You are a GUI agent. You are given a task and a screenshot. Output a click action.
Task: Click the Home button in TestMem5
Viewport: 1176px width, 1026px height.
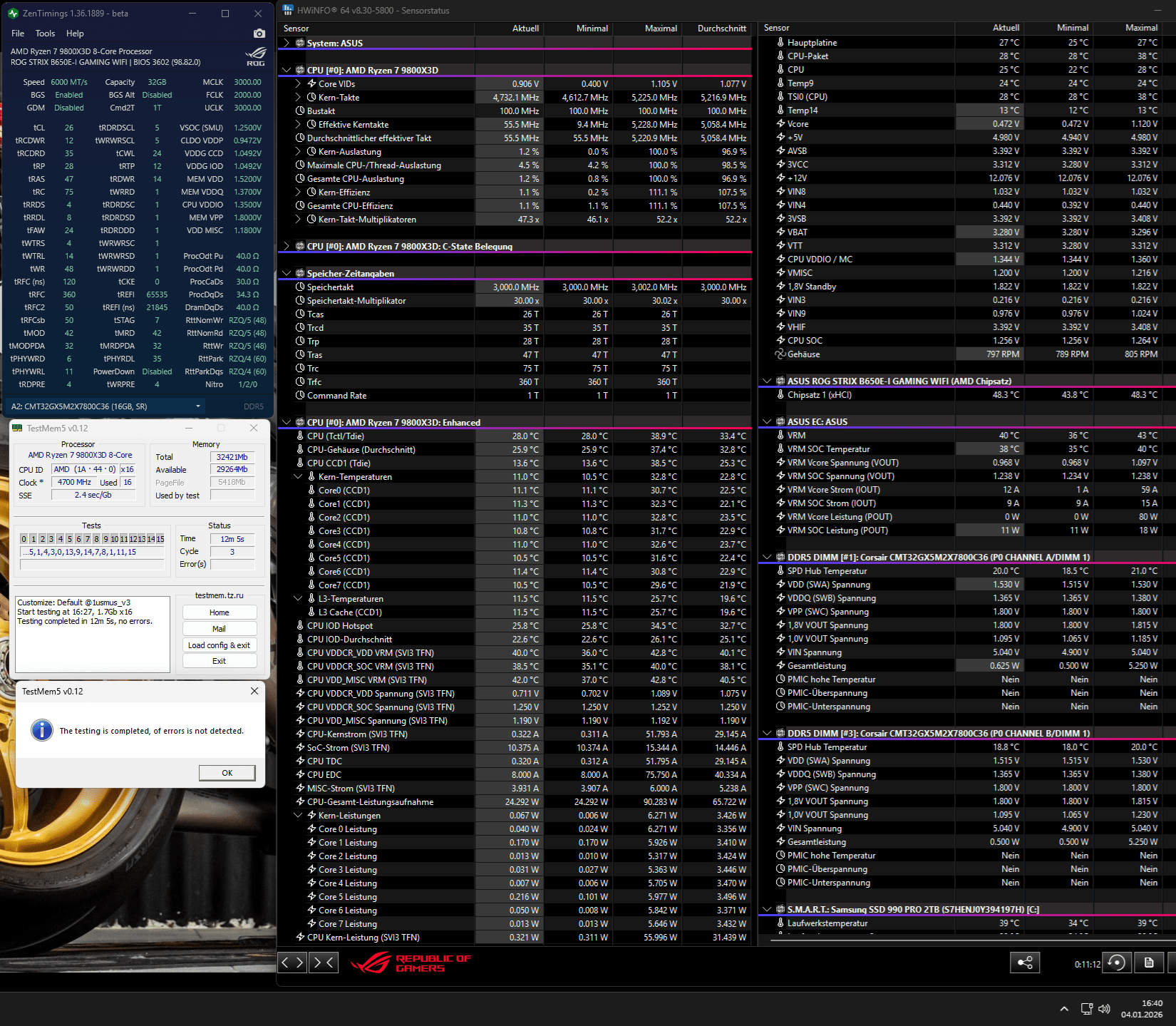pos(220,612)
